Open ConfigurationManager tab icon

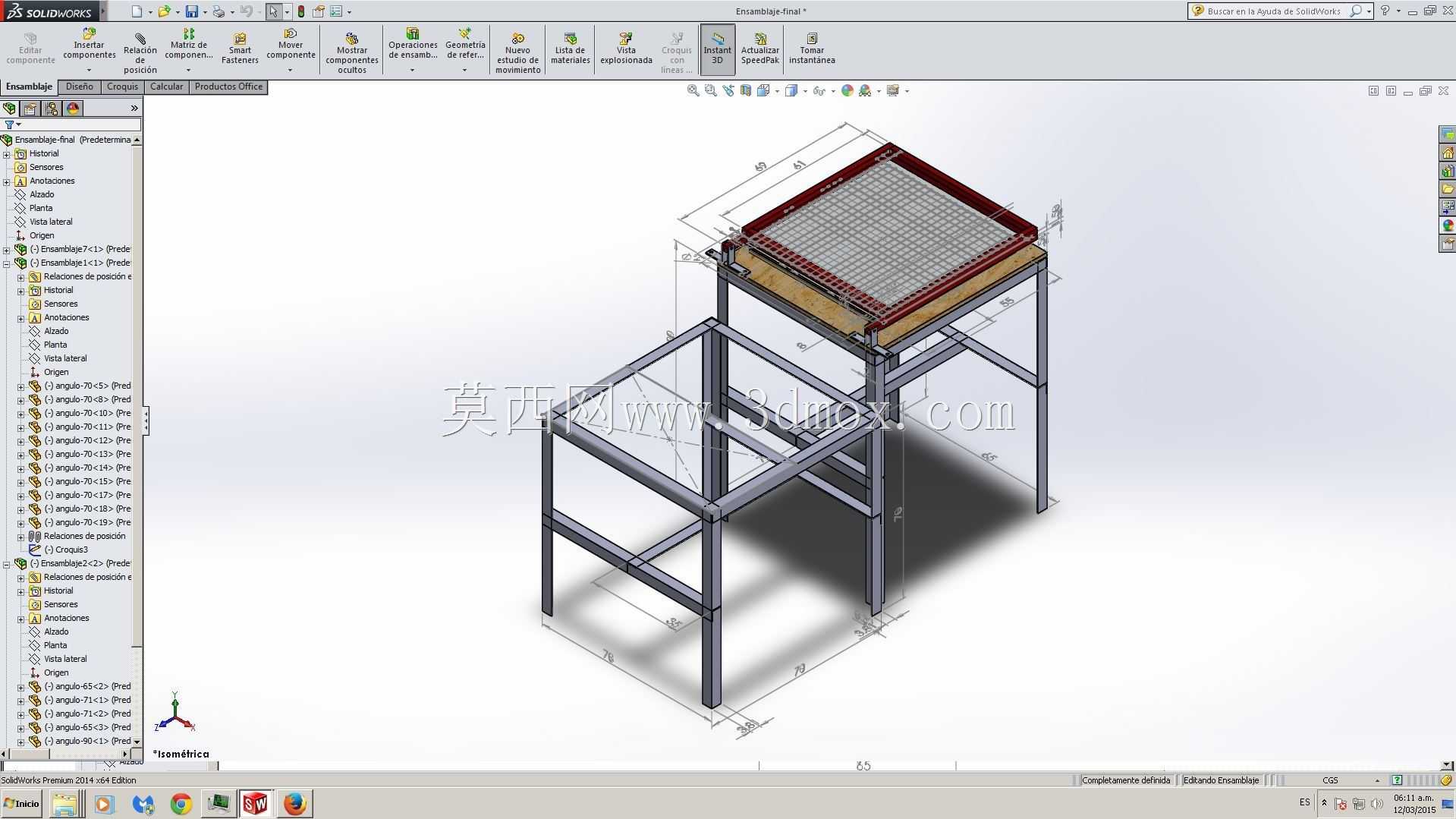coord(52,109)
